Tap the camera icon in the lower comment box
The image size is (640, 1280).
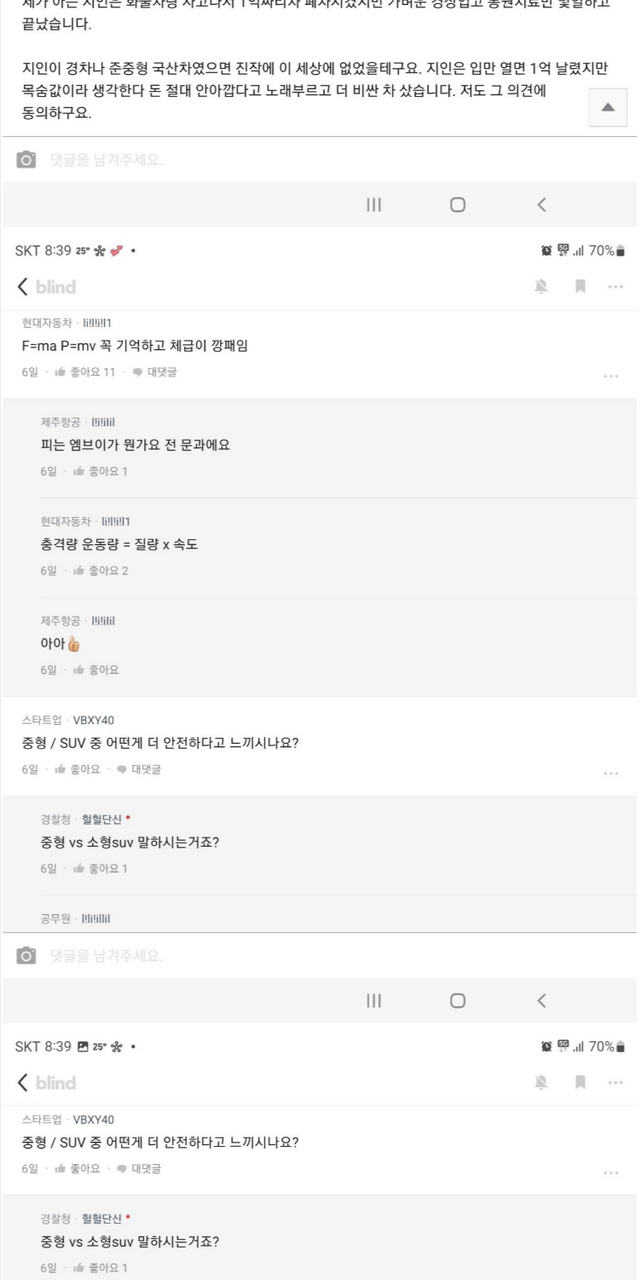click(26, 956)
